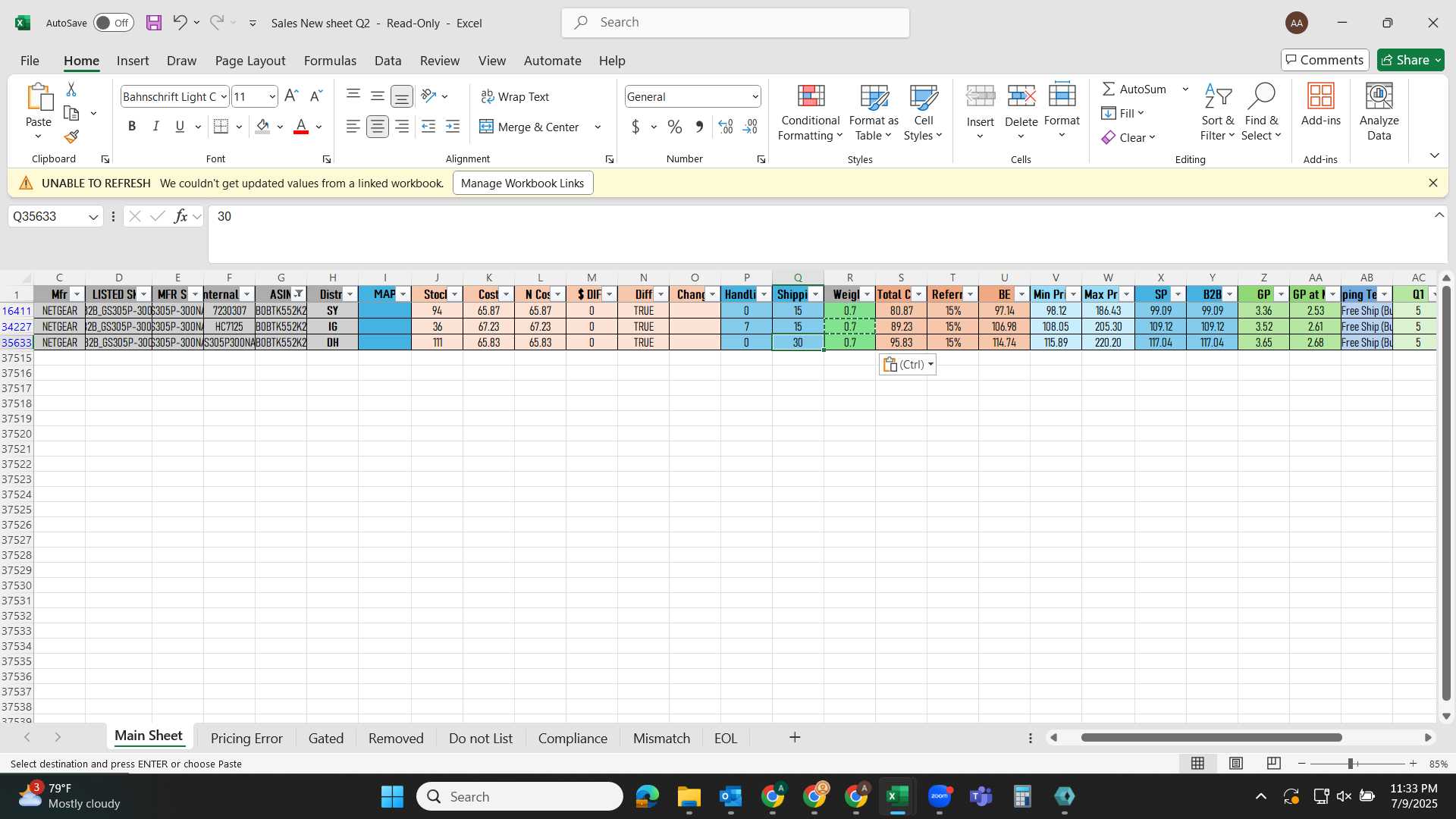Toggle Bold formatting
The image size is (1456, 819).
(x=132, y=127)
